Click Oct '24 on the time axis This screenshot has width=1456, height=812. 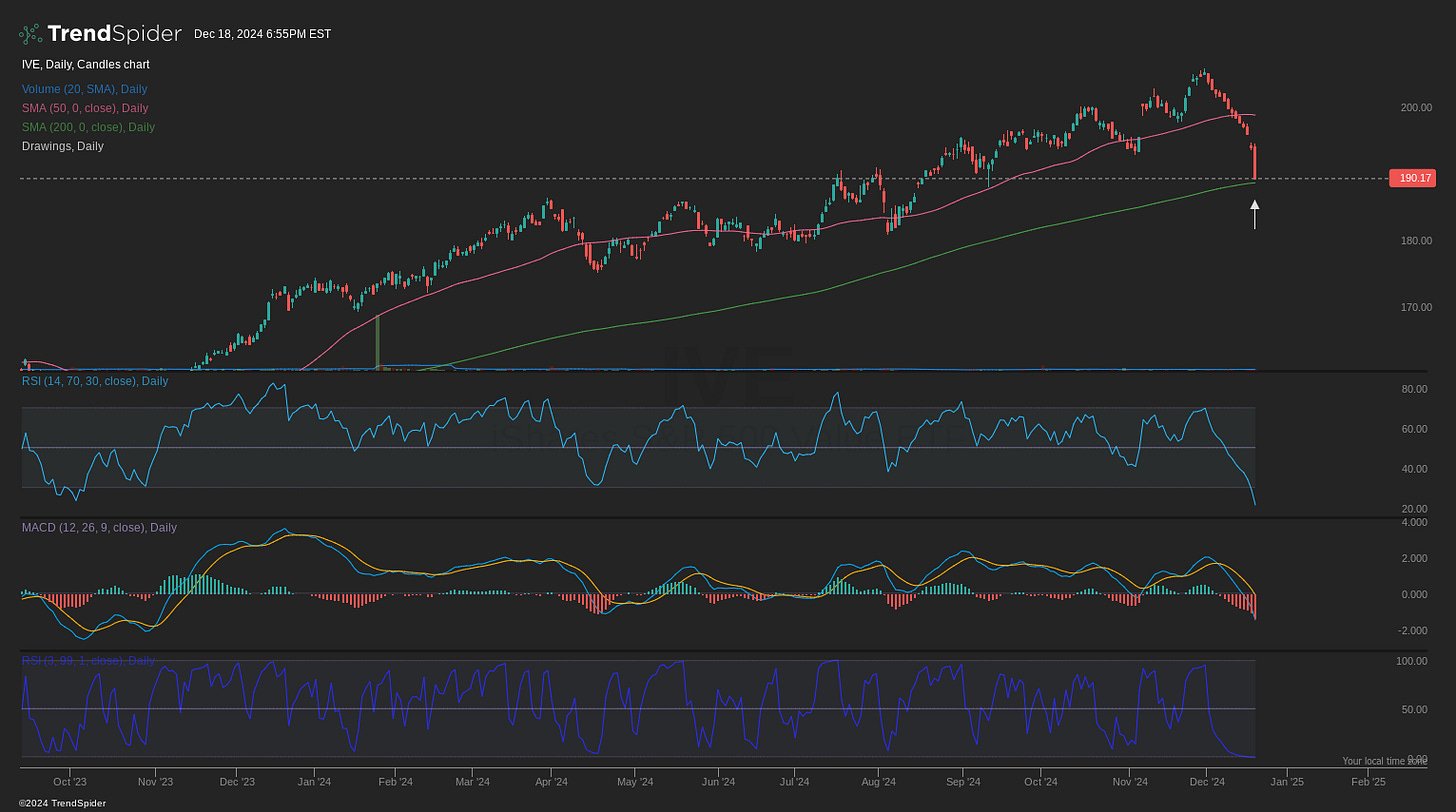[1041, 781]
